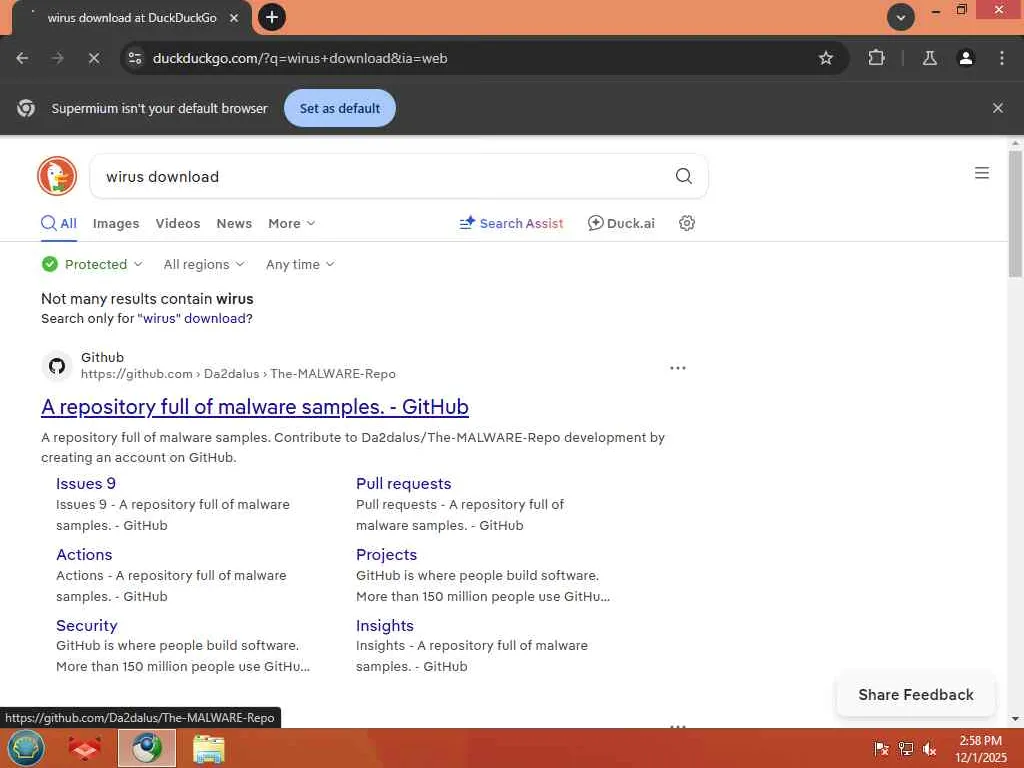
Task: Open Duck.ai chat
Action: pos(621,223)
